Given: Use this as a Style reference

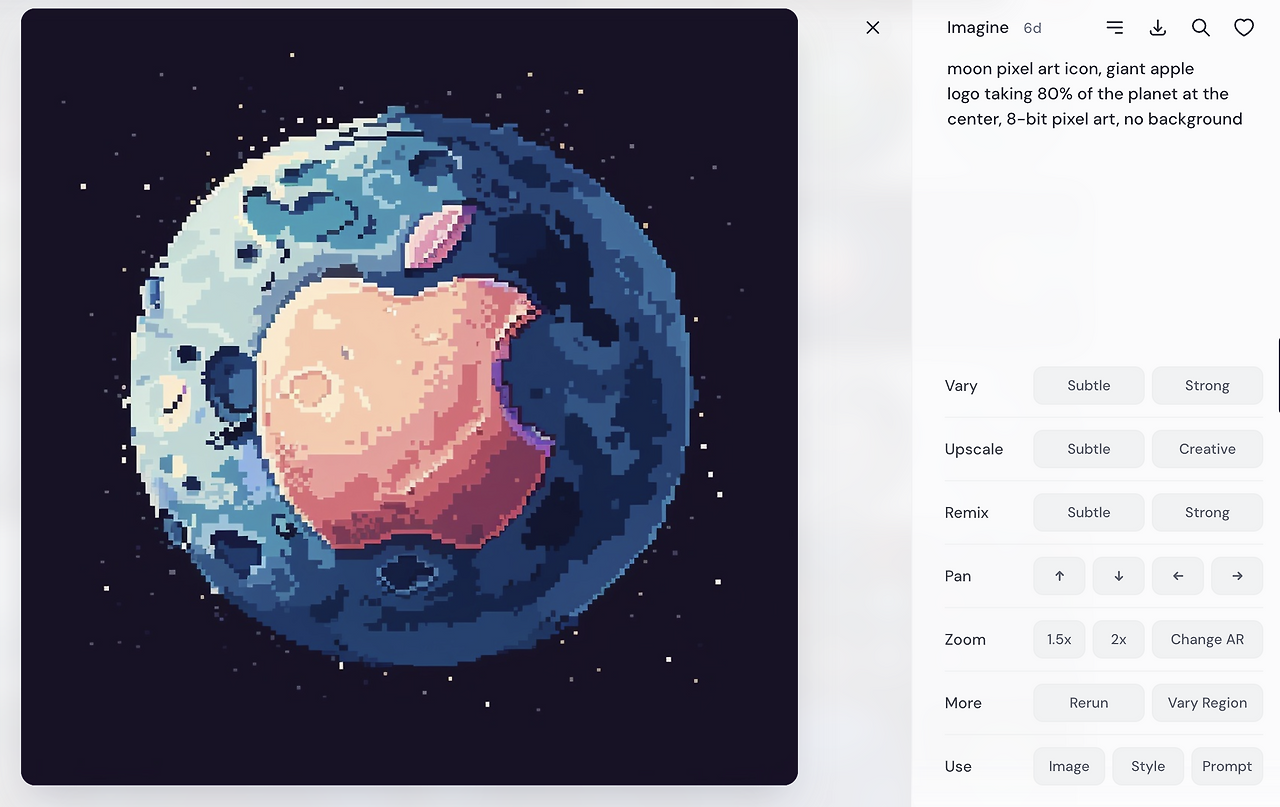Looking at the screenshot, I should pos(1148,767).
